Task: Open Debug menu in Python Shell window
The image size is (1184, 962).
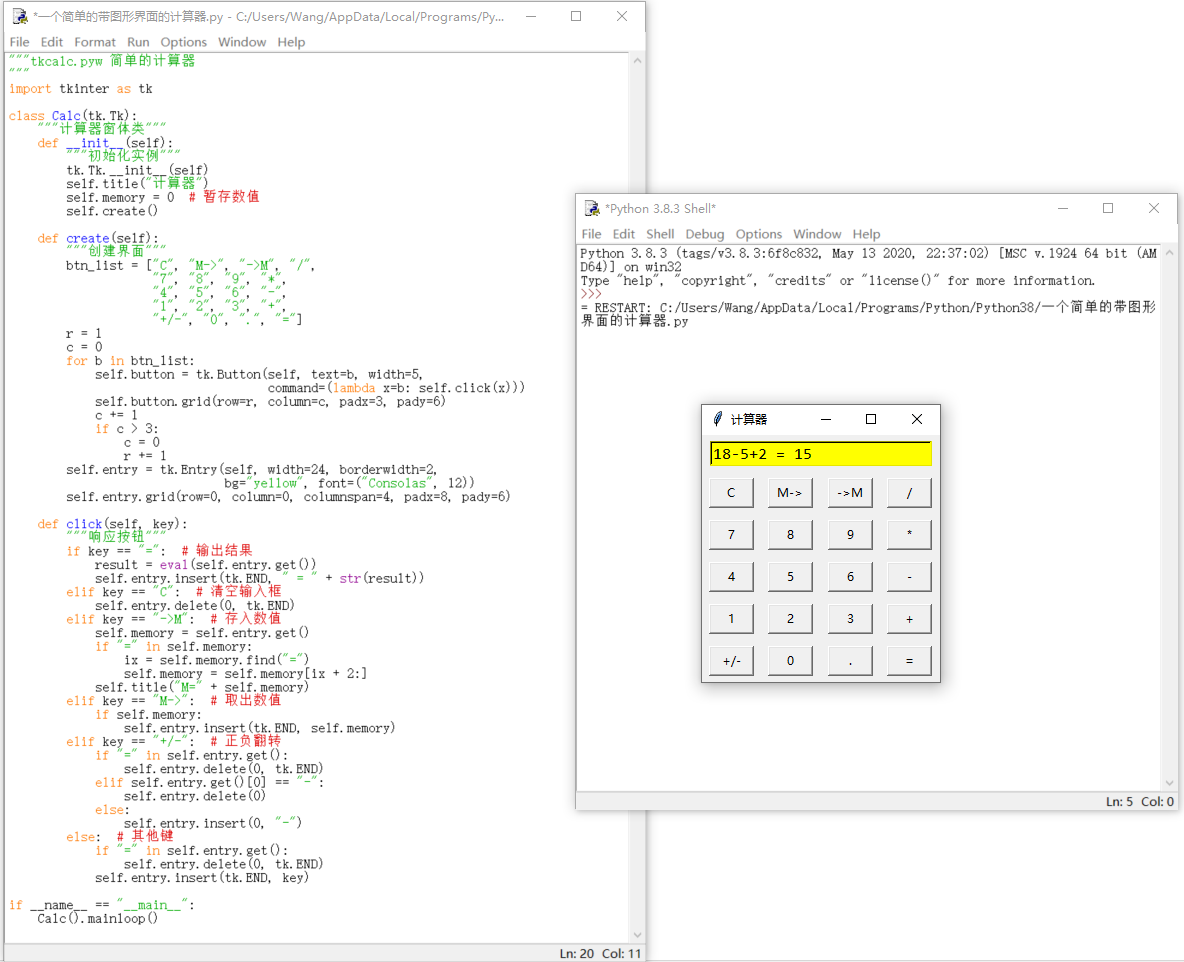Action: click(705, 234)
